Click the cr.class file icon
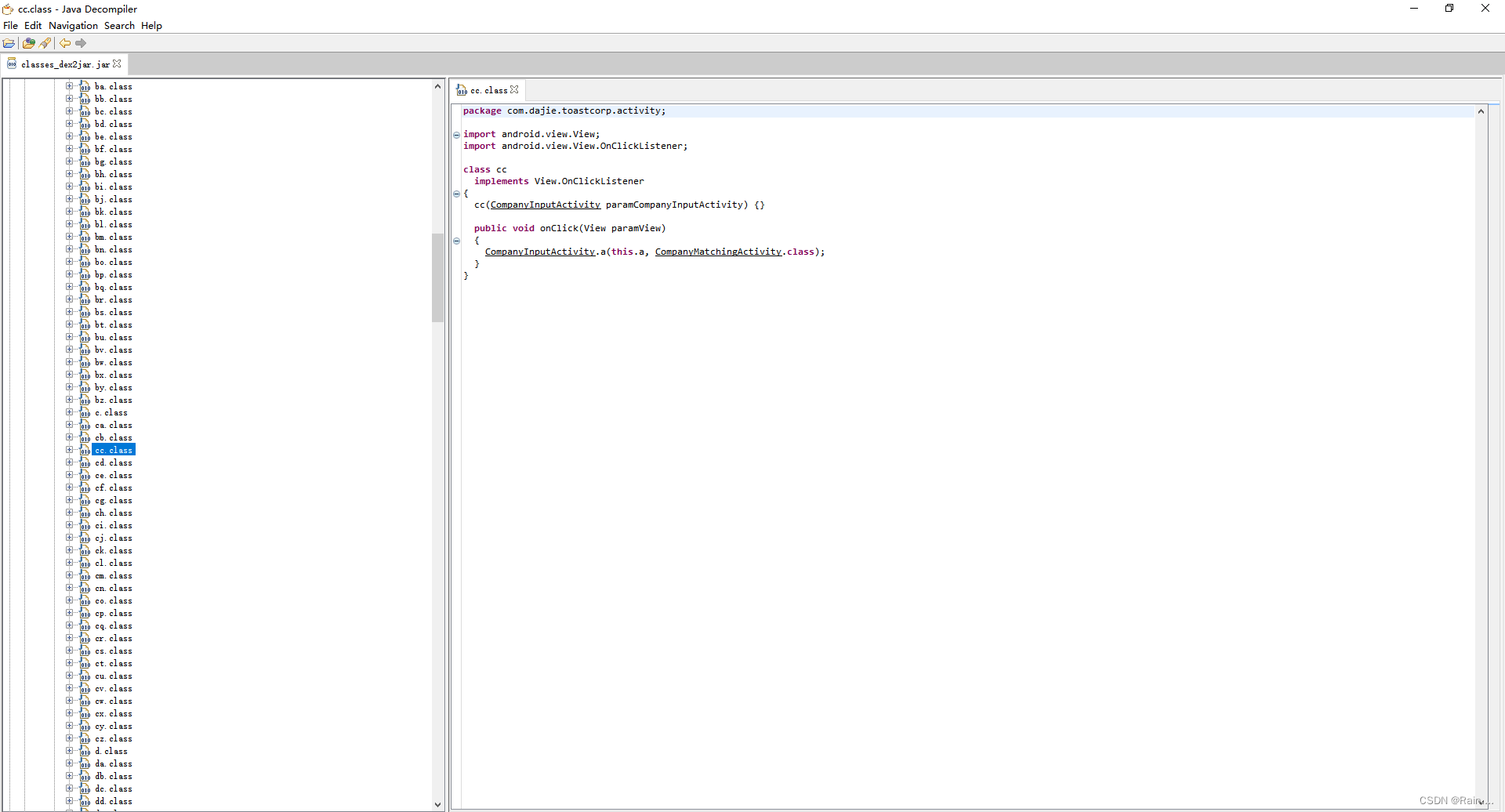The image size is (1505, 812). click(85, 638)
